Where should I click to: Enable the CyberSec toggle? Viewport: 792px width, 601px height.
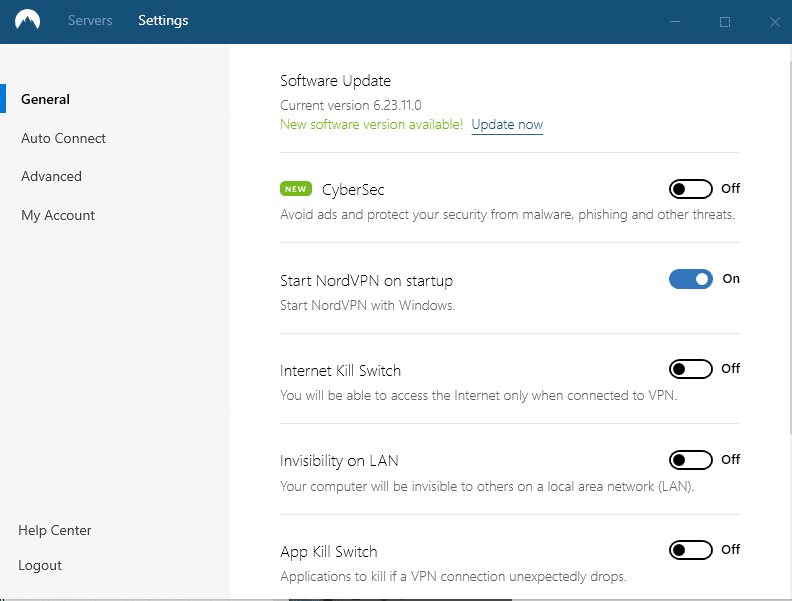(690, 189)
